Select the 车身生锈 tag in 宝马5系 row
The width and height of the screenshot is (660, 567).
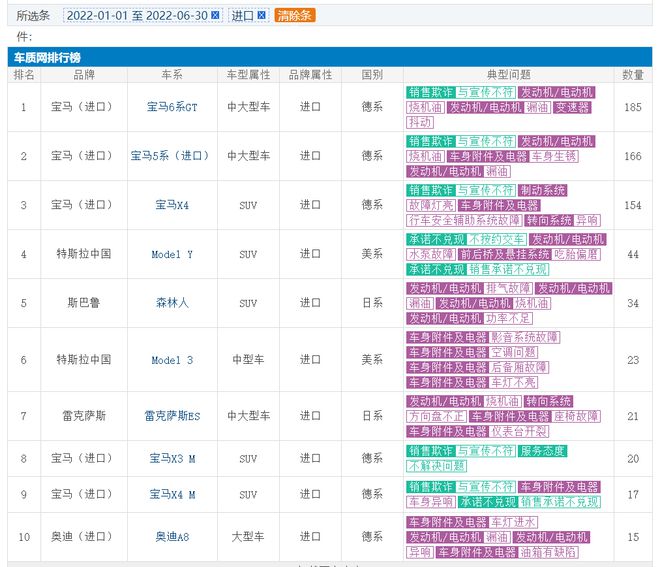pyautogui.click(x=554, y=156)
